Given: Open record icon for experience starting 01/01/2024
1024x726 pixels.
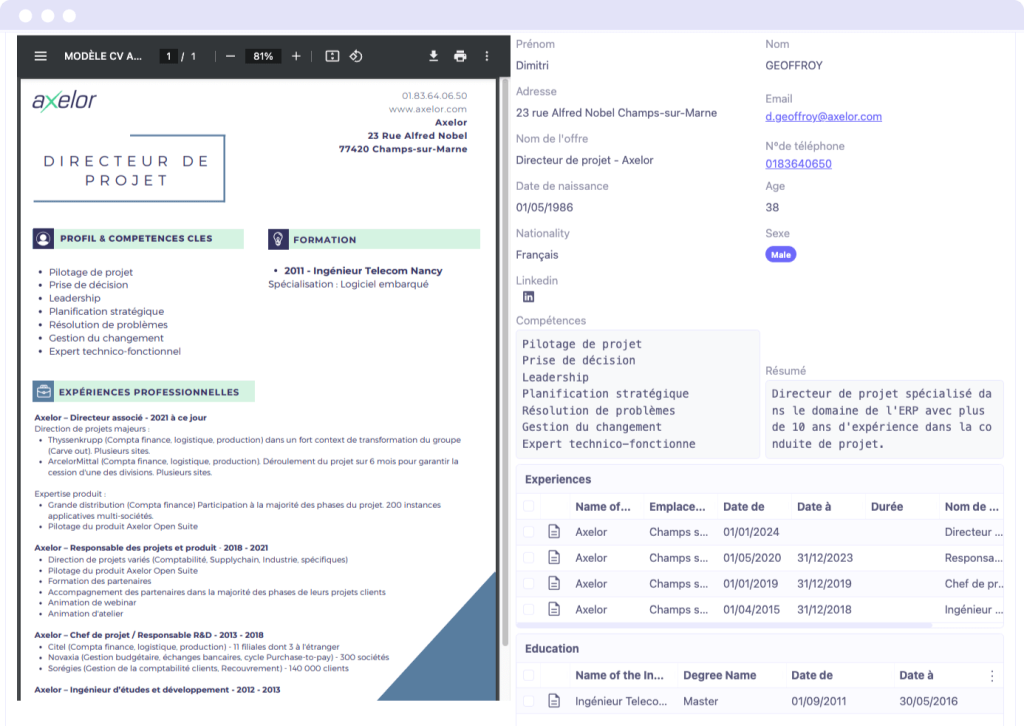Looking at the screenshot, I should [x=554, y=531].
